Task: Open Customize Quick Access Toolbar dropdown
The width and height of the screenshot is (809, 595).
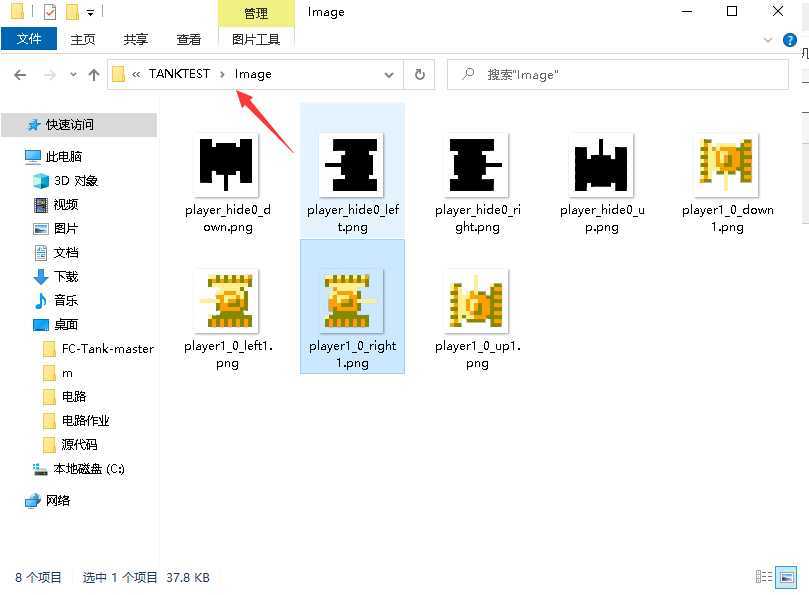Action: (91, 12)
